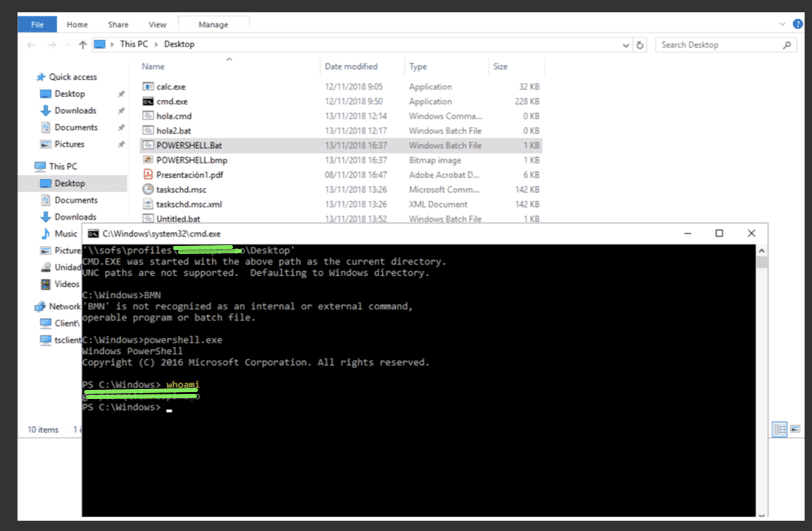This screenshot has height=531, width=812.
Task: Select cmd.exe file icon
Action: click(x=148, y=102)
